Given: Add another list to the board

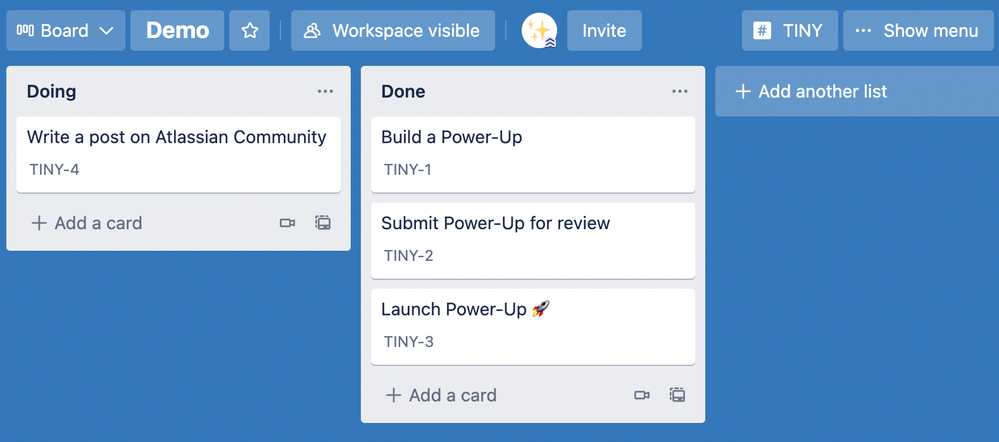Looking at the screenshot, I should (x=857, y=92).
